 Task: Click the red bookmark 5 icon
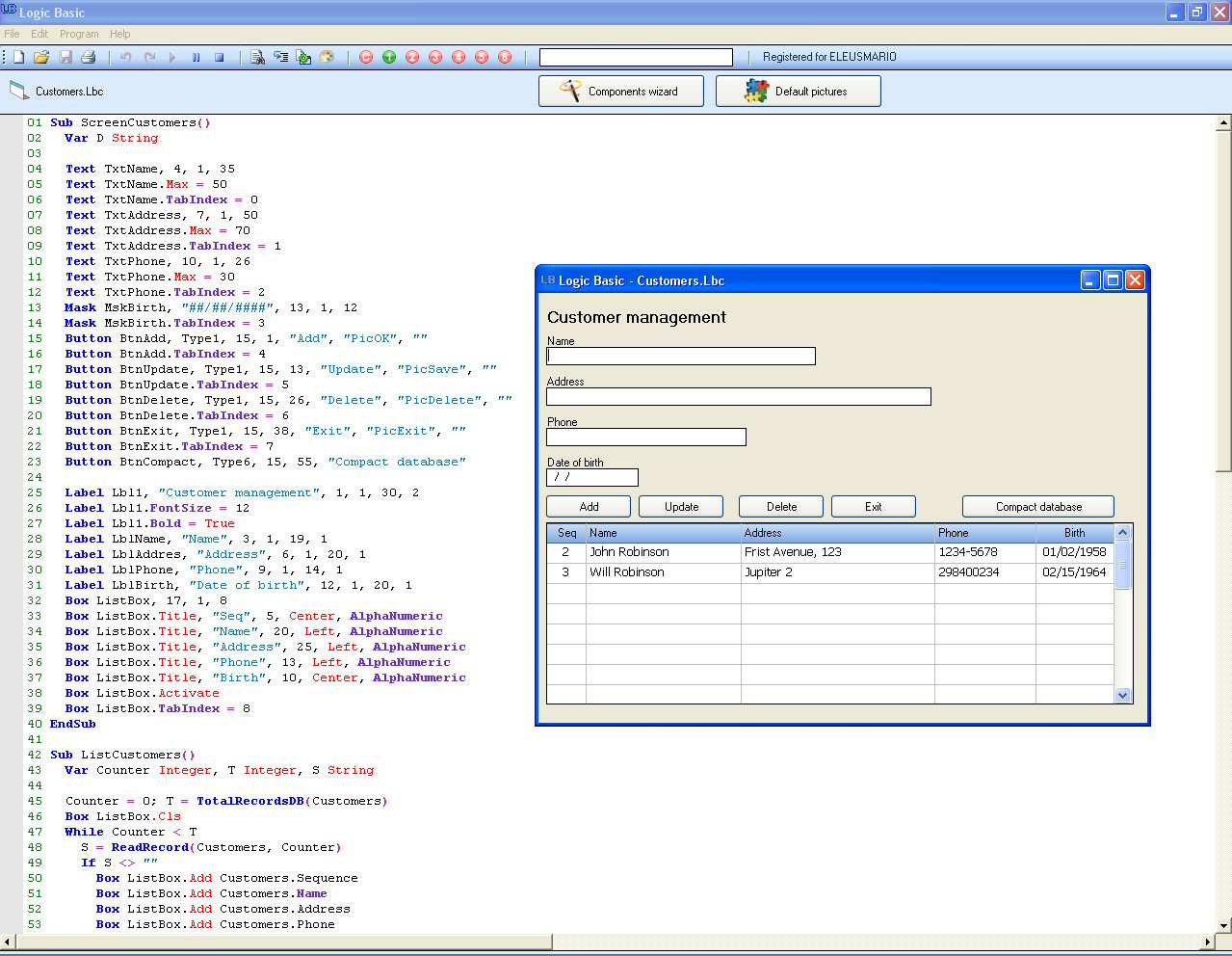coord(482,58)
